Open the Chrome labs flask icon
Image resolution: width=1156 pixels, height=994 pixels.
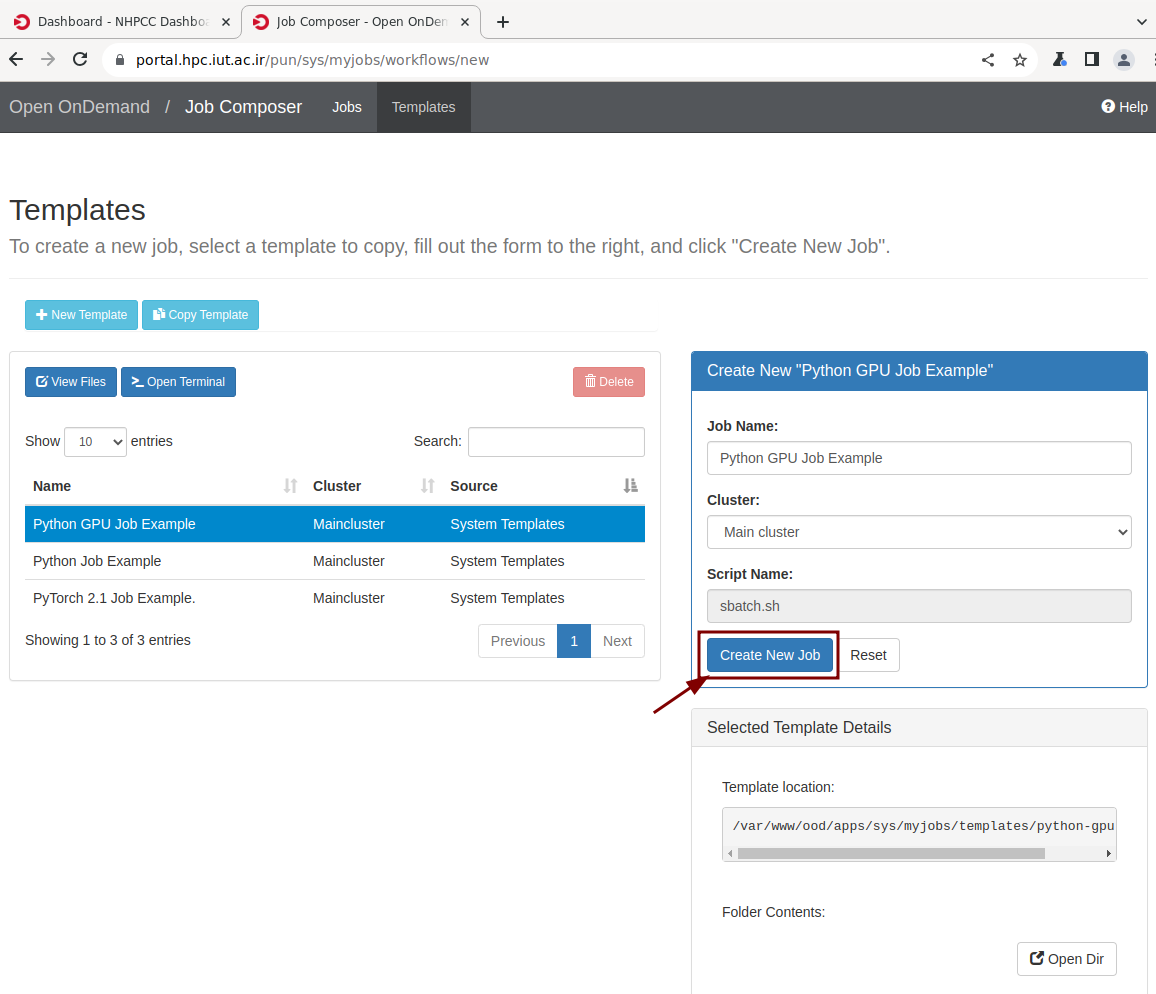coord(1059,60)
